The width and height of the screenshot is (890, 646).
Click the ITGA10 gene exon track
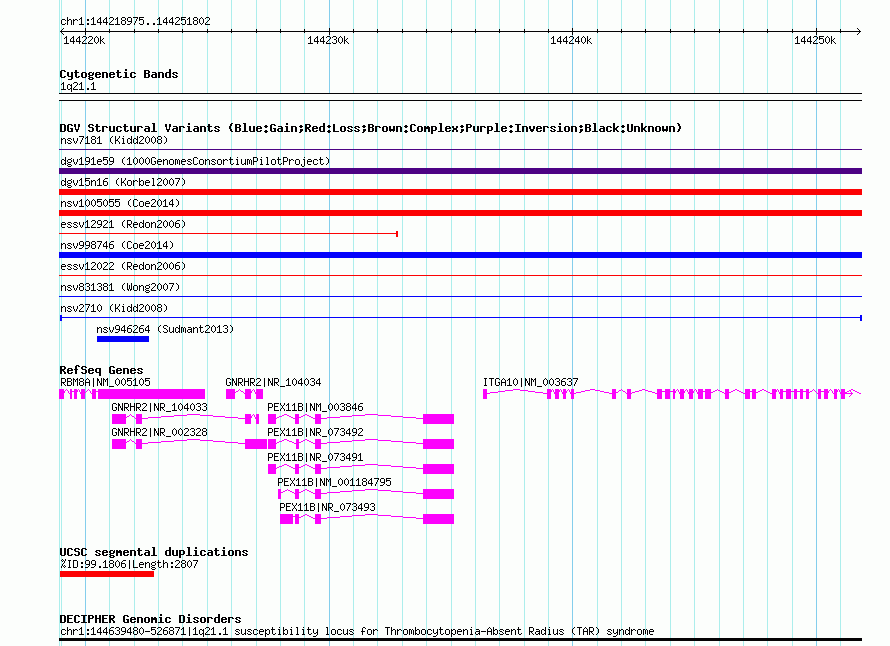[672, 394]
